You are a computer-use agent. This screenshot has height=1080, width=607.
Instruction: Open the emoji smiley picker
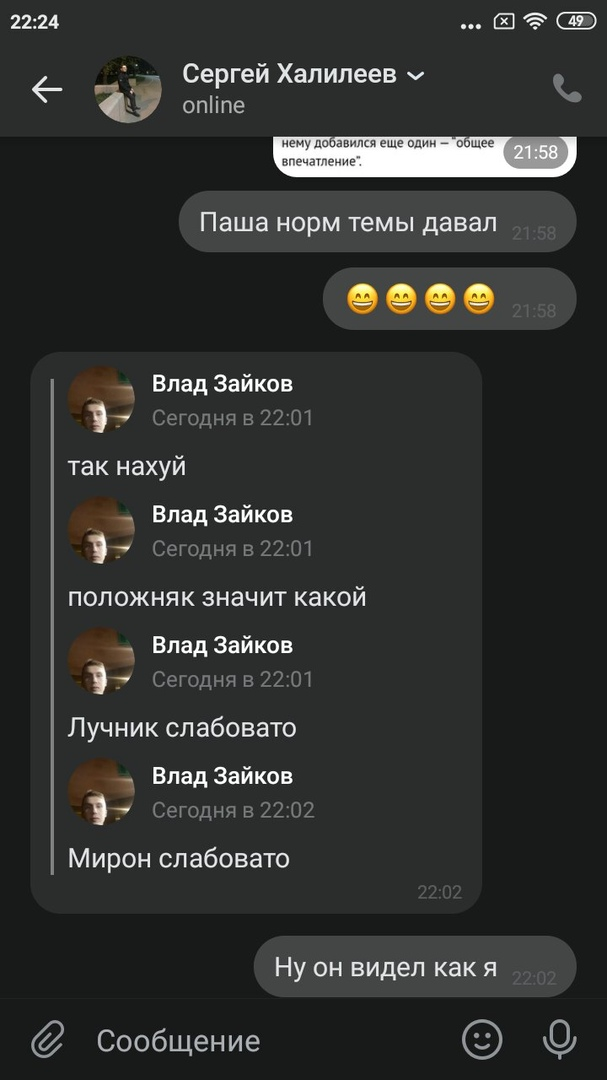(x=482, y=1039)
